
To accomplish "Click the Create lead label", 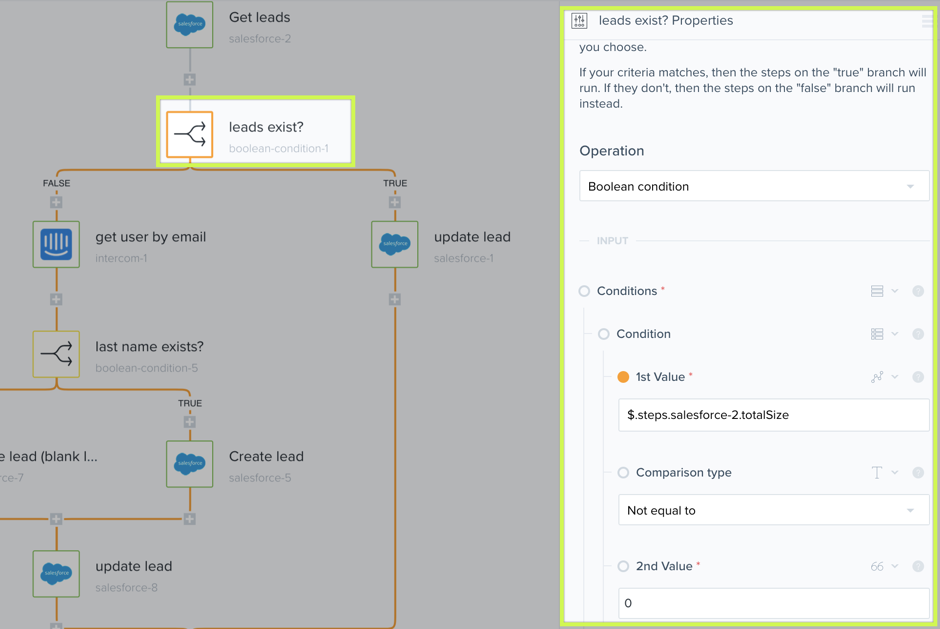I will coord(266,456).
